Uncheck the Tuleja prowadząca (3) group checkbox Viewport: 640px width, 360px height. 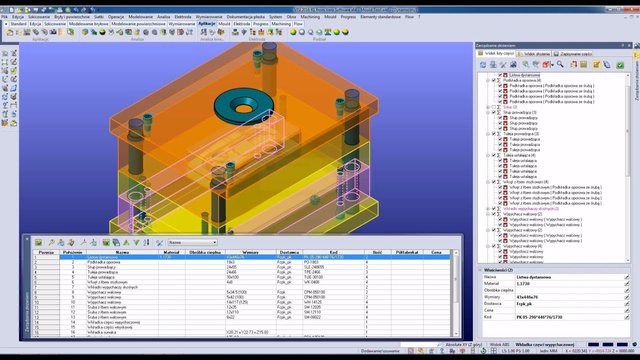[493, 134]
